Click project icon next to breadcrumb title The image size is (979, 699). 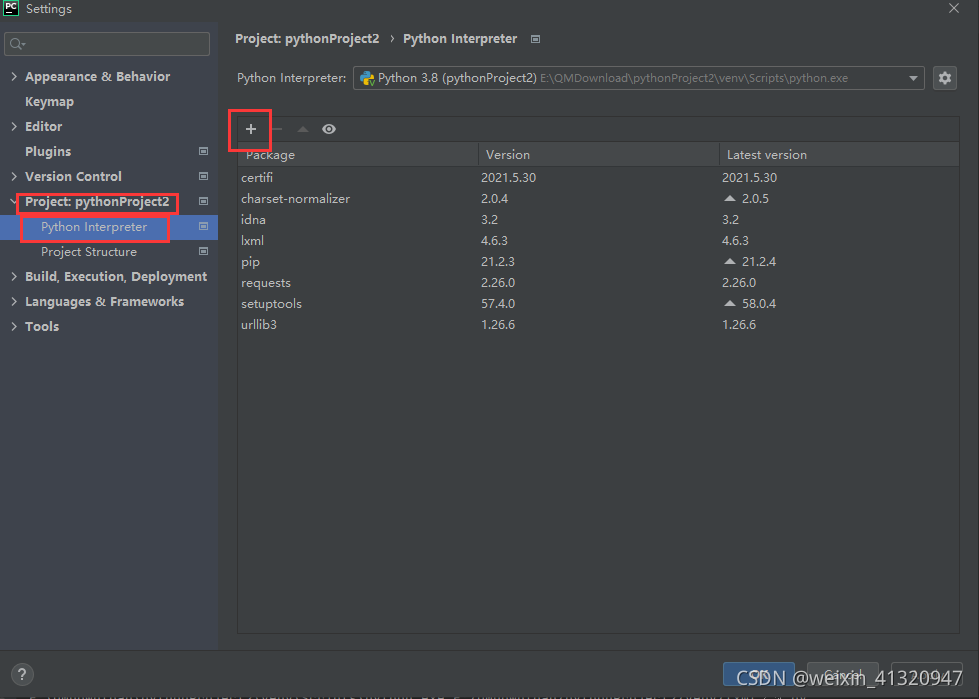point(536,39)
